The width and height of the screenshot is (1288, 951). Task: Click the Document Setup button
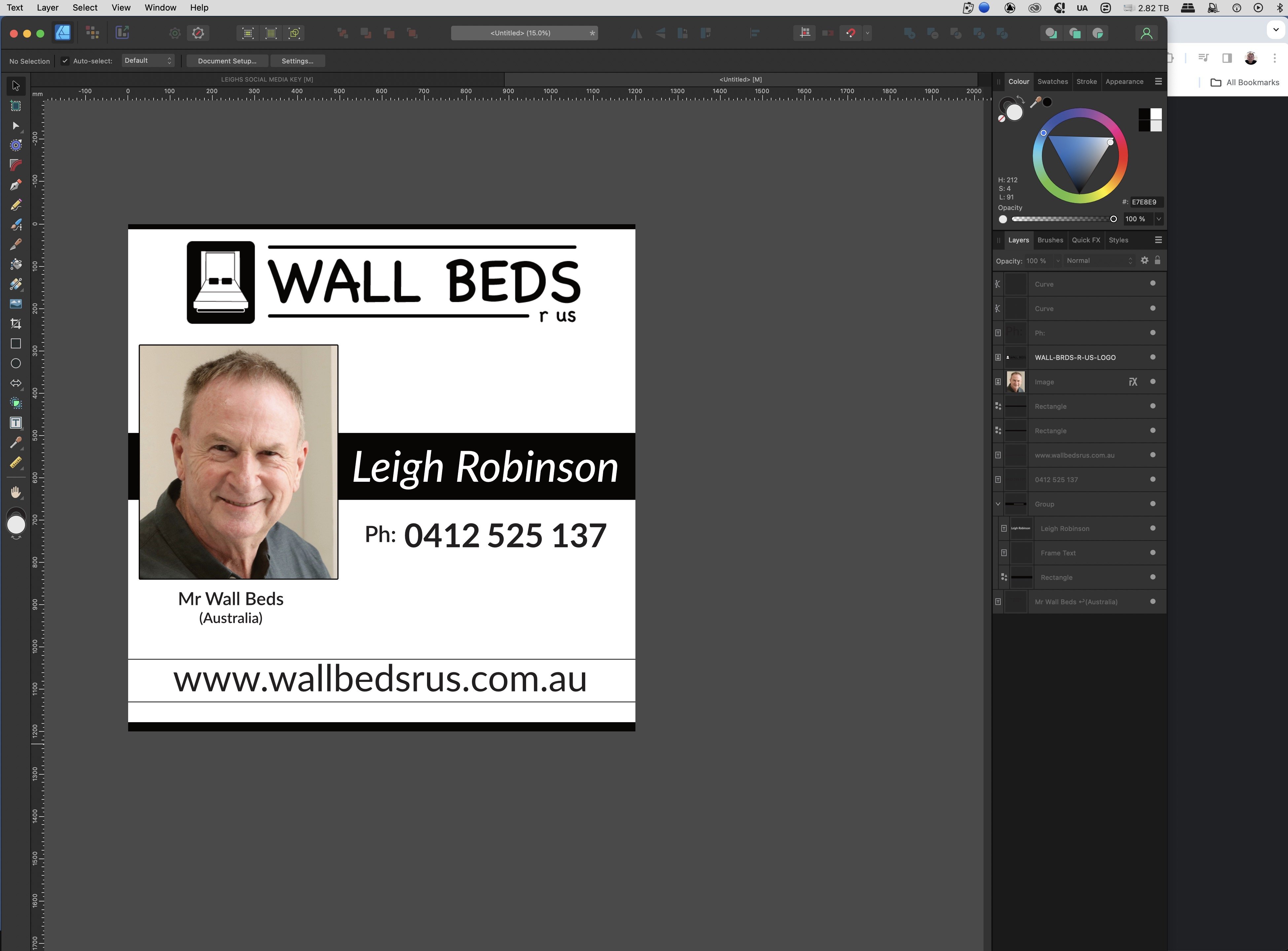(x=228, y=61)
